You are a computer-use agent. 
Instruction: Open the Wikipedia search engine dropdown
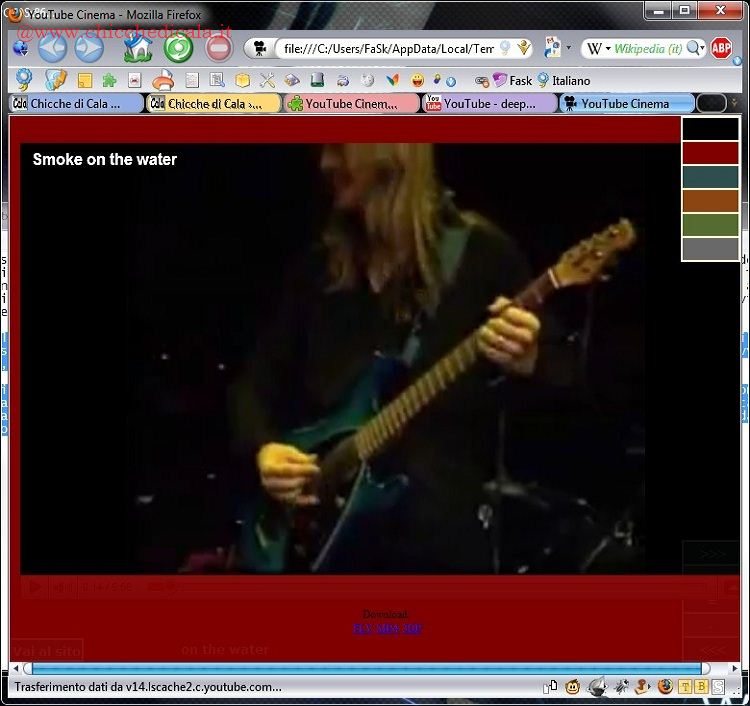[599, 48]
